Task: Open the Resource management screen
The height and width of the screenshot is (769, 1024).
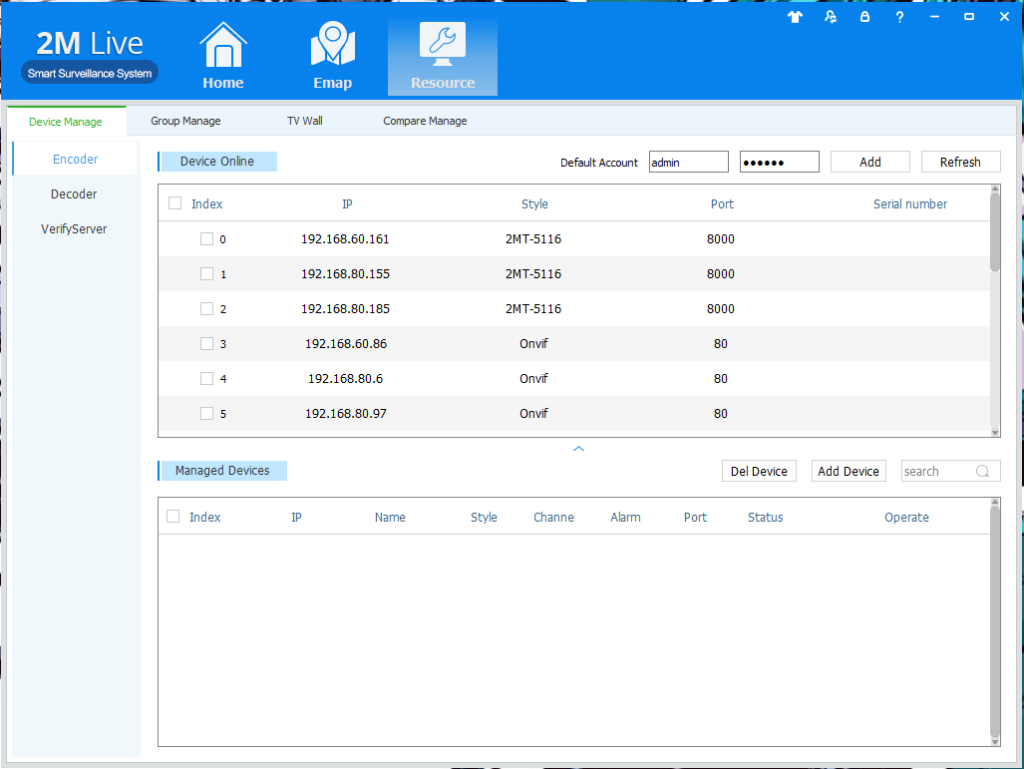Action: point(442,54)
